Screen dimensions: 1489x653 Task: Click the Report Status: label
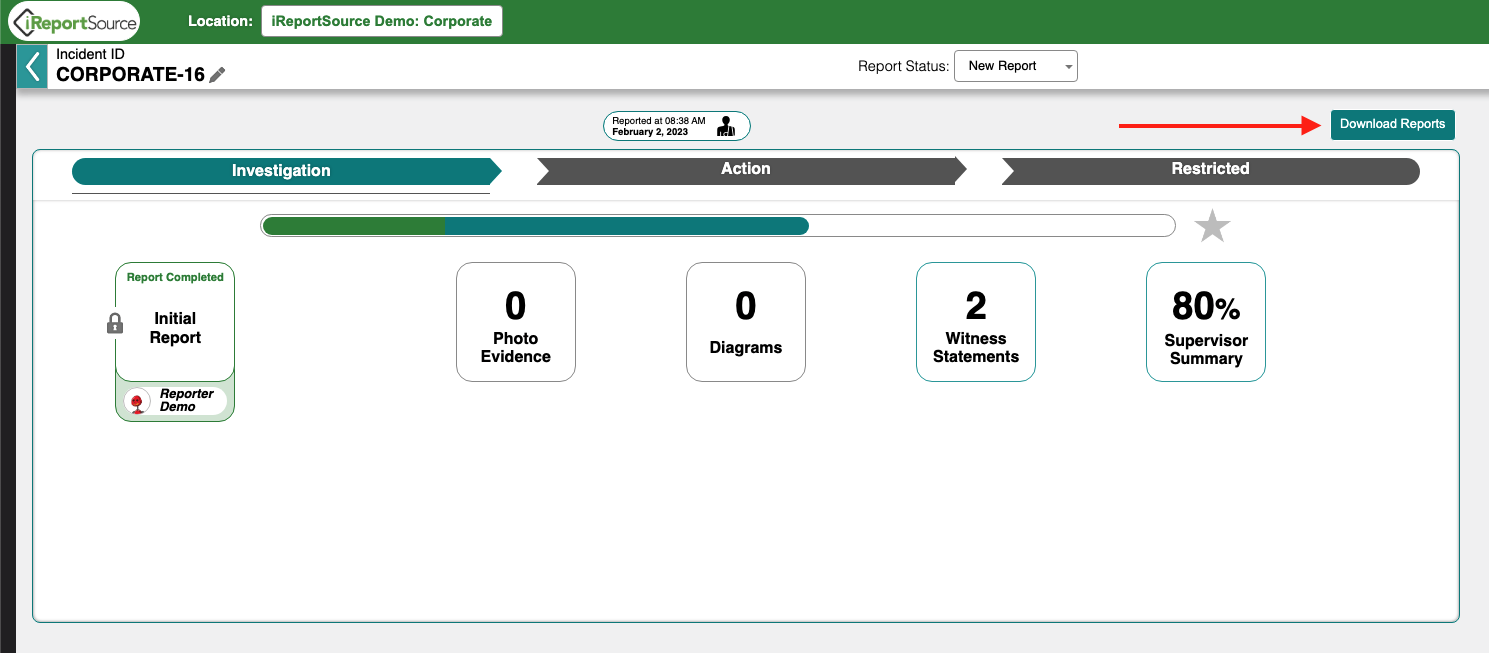903,66
